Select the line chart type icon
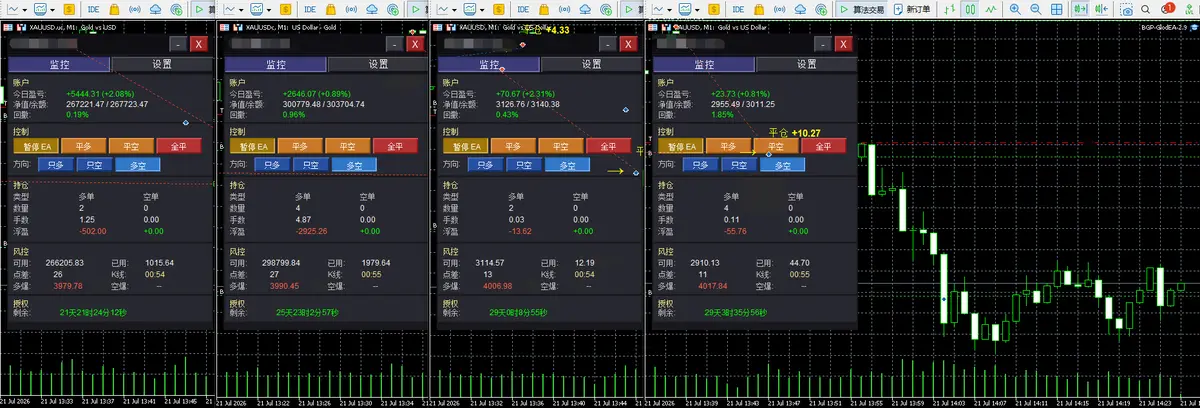This screenshot has width=1200, height=408. tap(991, 9)
